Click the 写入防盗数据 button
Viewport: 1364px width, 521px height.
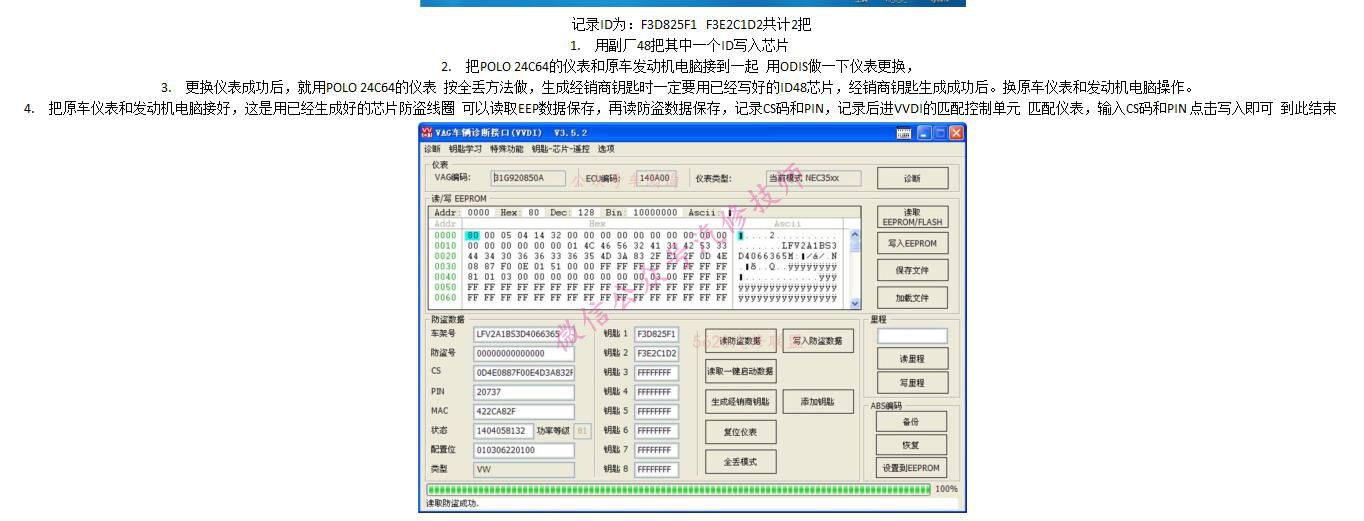pos(818,341)
